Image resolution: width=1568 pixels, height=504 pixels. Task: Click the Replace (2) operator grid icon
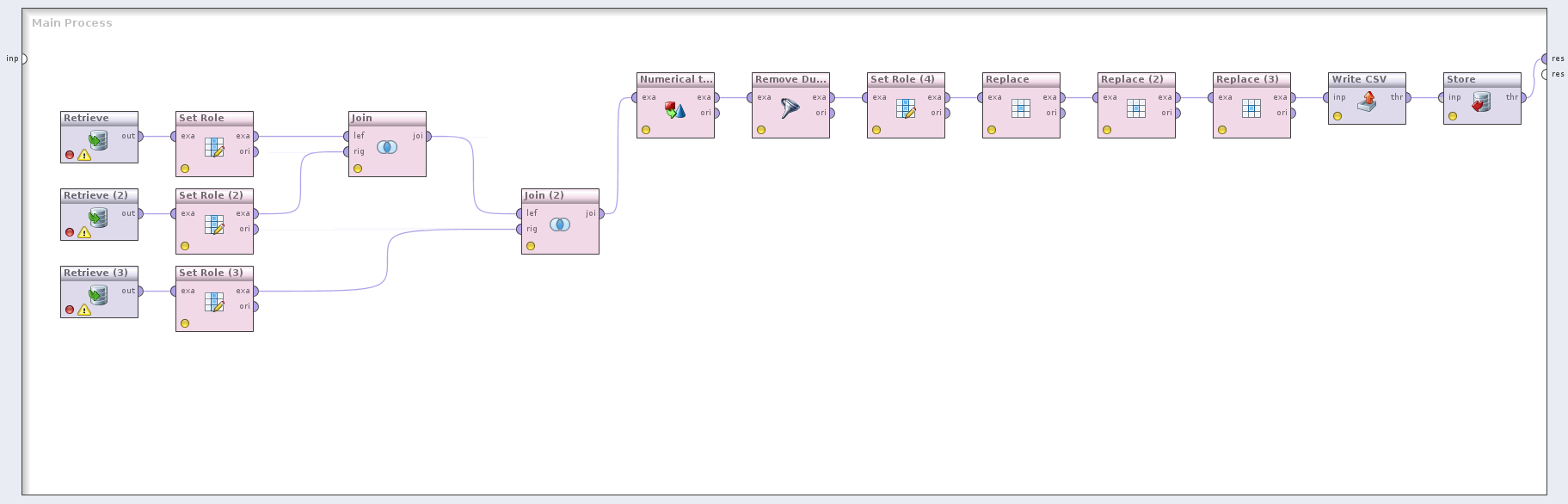(1136, 108)
